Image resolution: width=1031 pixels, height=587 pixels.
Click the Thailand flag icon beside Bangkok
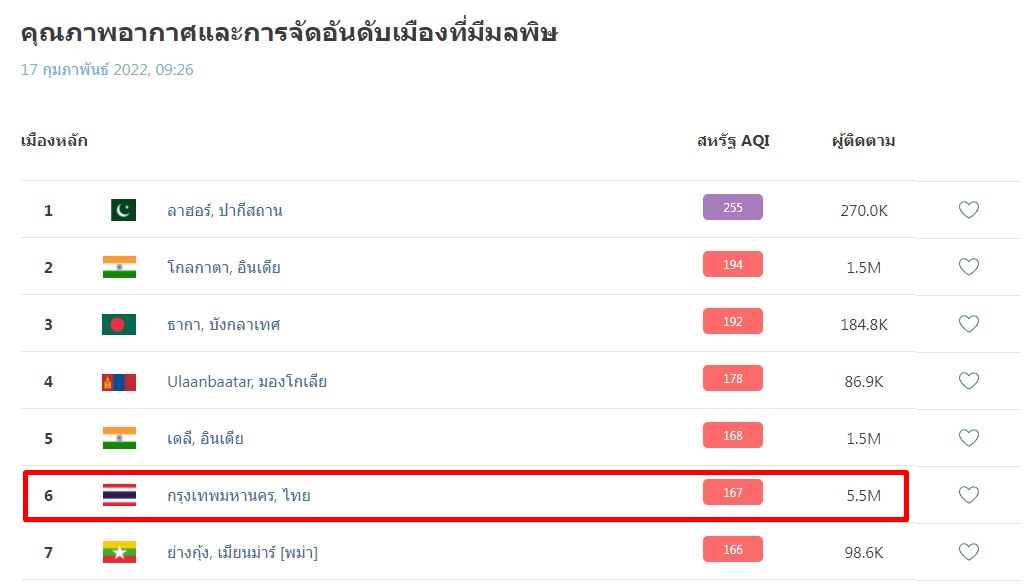coord(121,493)
